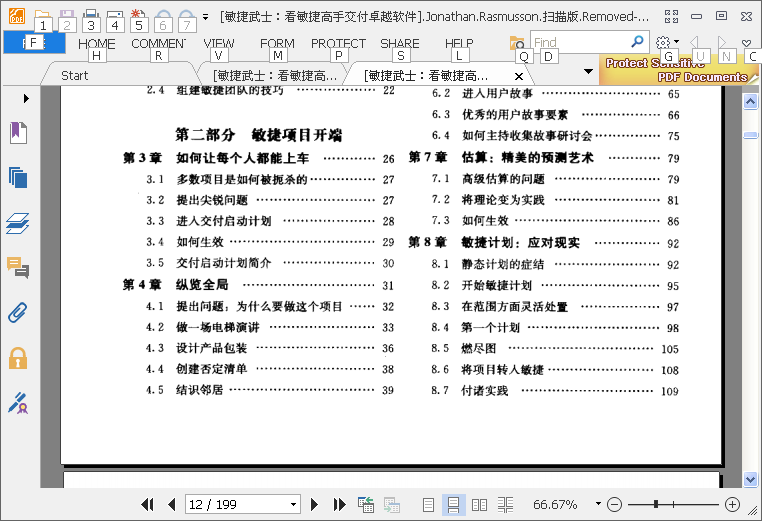Open the page number dropdown
This screenshot has height=521, width=762.
293,505
